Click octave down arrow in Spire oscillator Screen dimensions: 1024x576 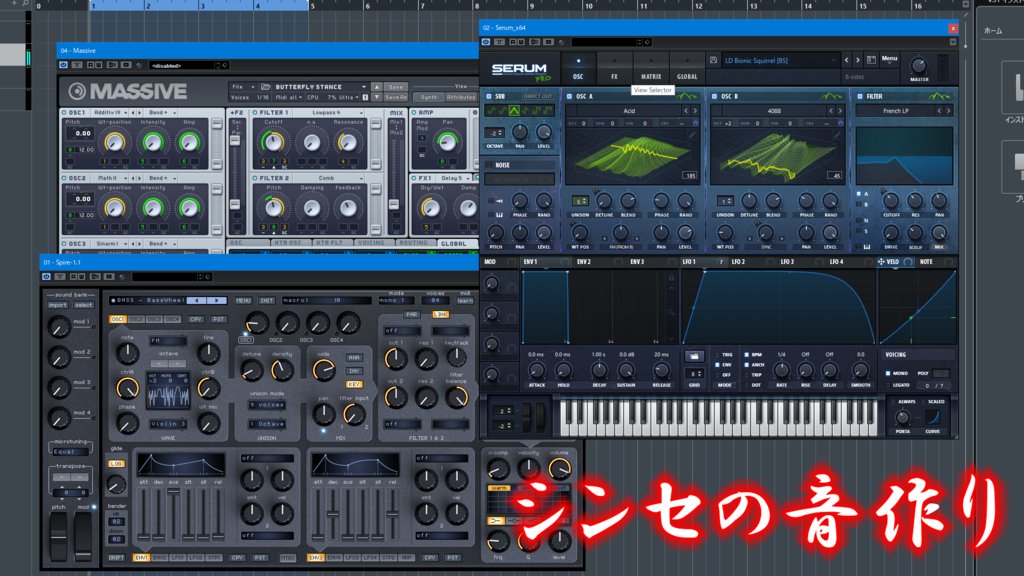coord(159,363)
